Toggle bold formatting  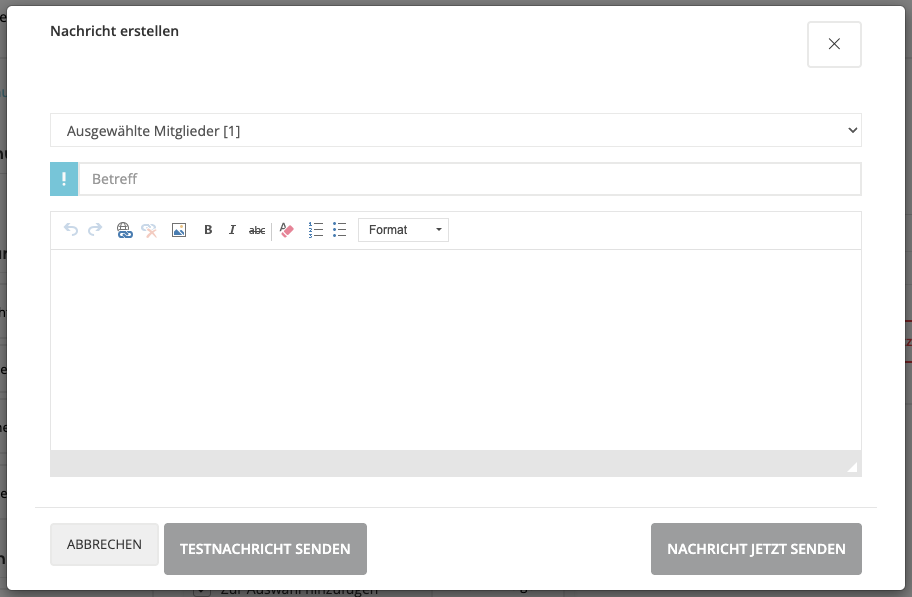click(208, 230)
